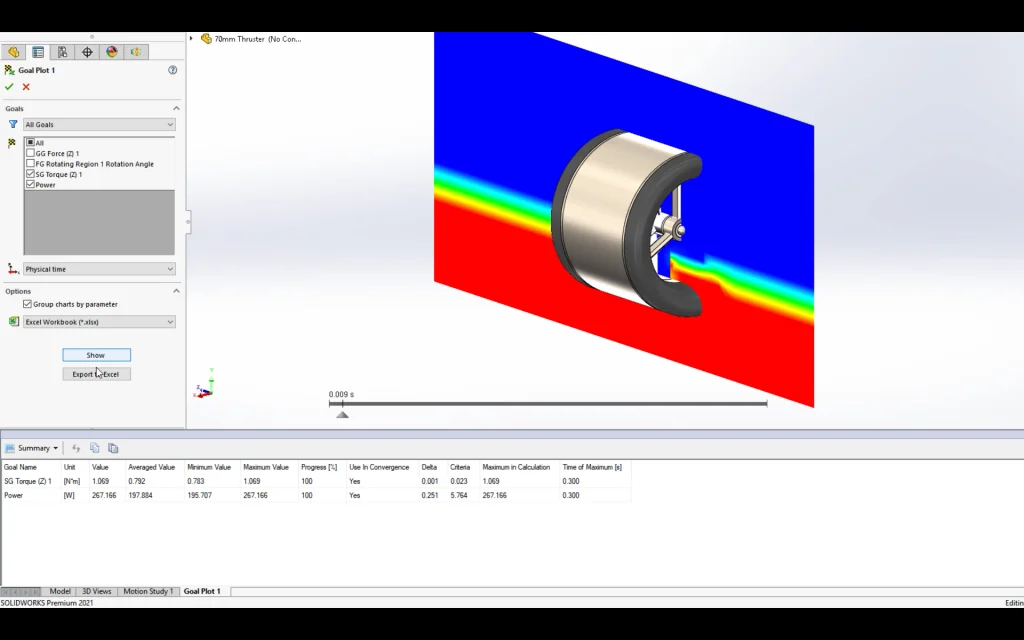1024x640 pixels.
Task: Click the copy icon in summary toolbar
Action: (x=95, y=448)
